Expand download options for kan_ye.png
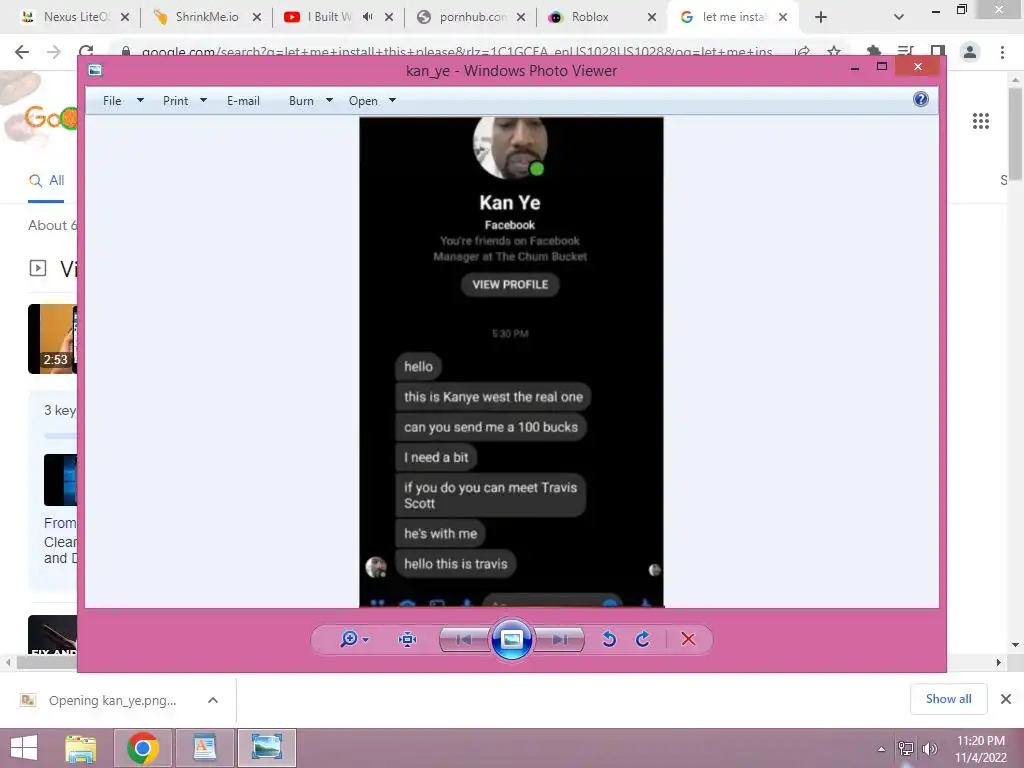Viewport: 1024px width, 768px height. coord(213,700)
